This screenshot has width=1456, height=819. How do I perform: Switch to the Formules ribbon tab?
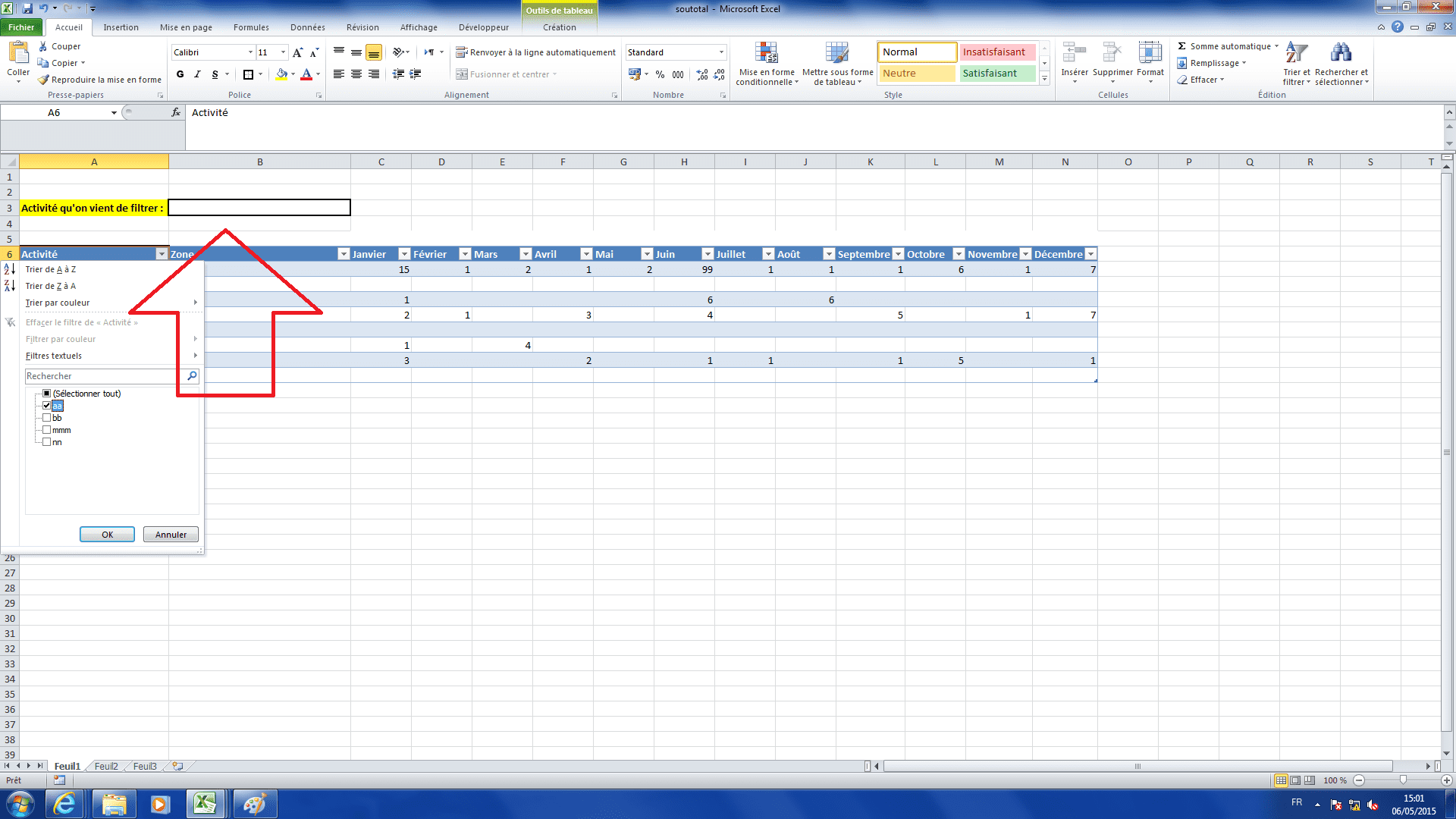click(x=251, y=27)
